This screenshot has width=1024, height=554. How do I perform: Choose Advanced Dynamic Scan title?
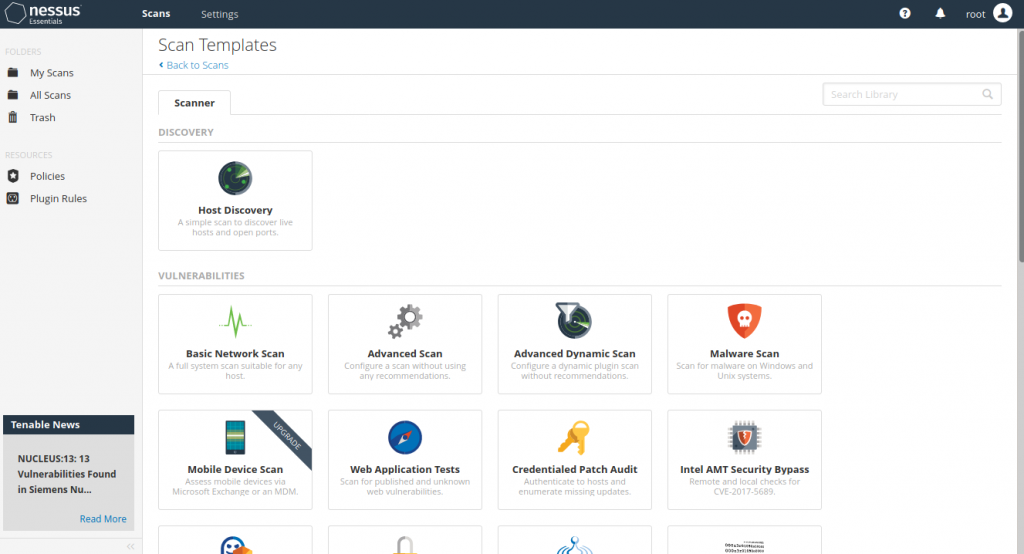pyautogui.click(x=575, y=353)
